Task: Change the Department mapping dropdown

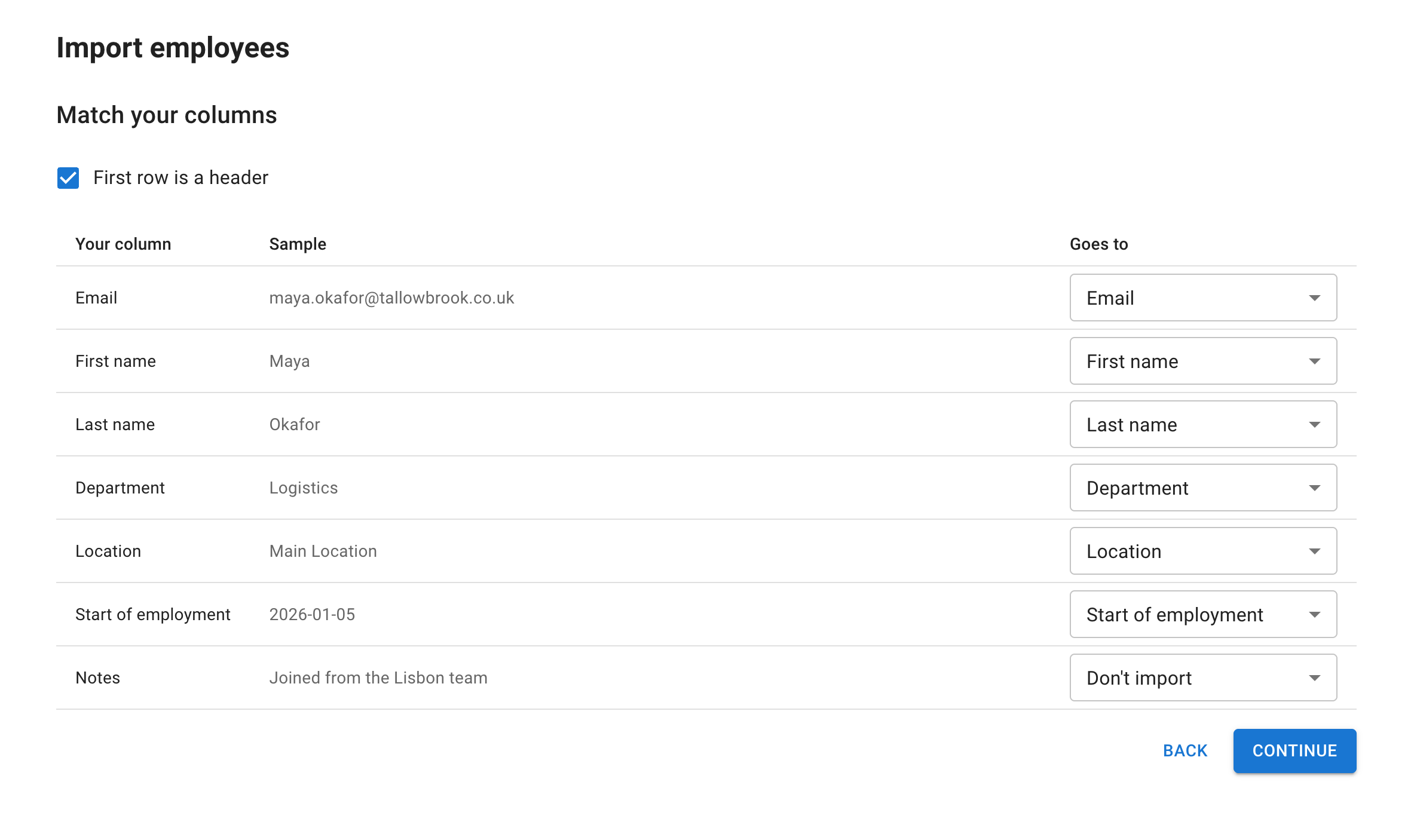Action: pyautogui.click(x=1203, y=488)
